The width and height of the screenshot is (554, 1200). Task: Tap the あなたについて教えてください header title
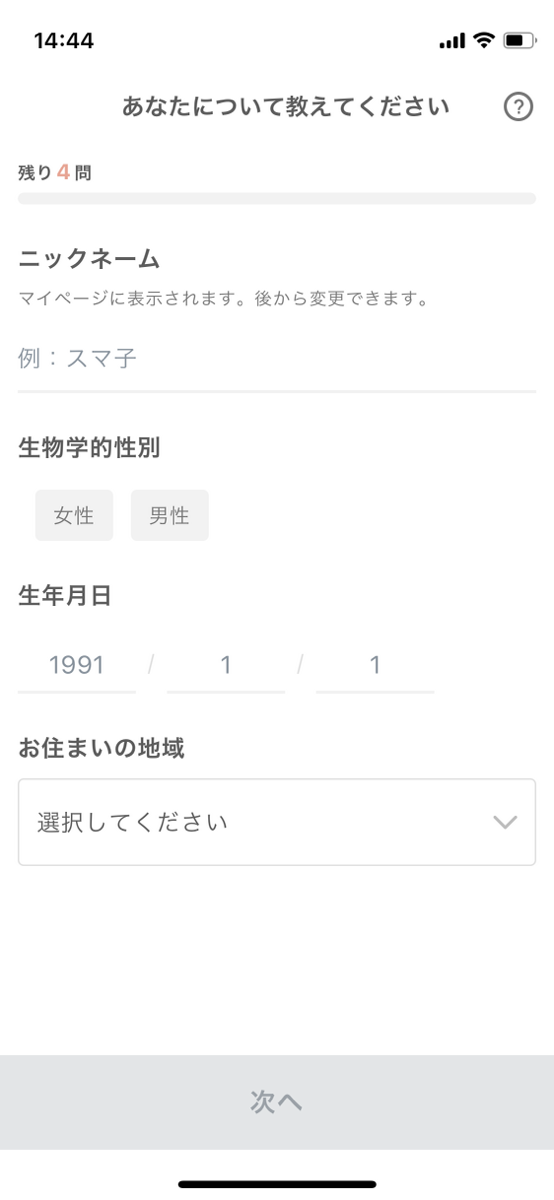pos(286,107)
